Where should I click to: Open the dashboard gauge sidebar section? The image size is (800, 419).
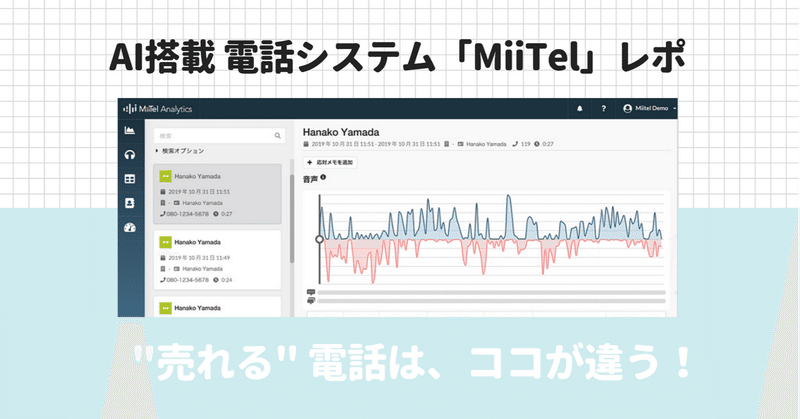[x=130, y=228]
